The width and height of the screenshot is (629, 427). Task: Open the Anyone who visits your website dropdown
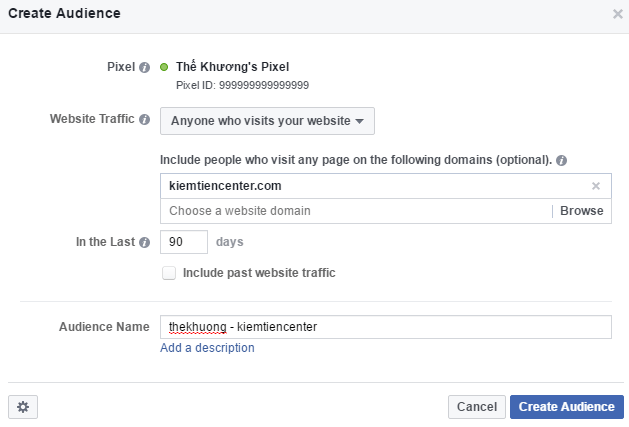point(267,121)
